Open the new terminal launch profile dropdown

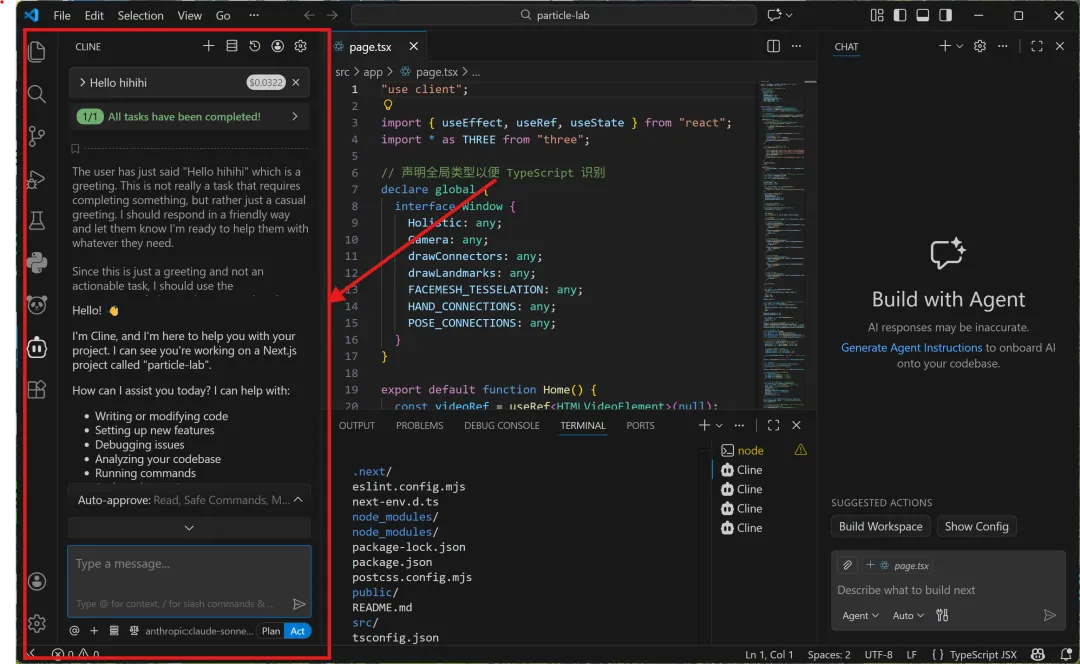coord(719,426)
